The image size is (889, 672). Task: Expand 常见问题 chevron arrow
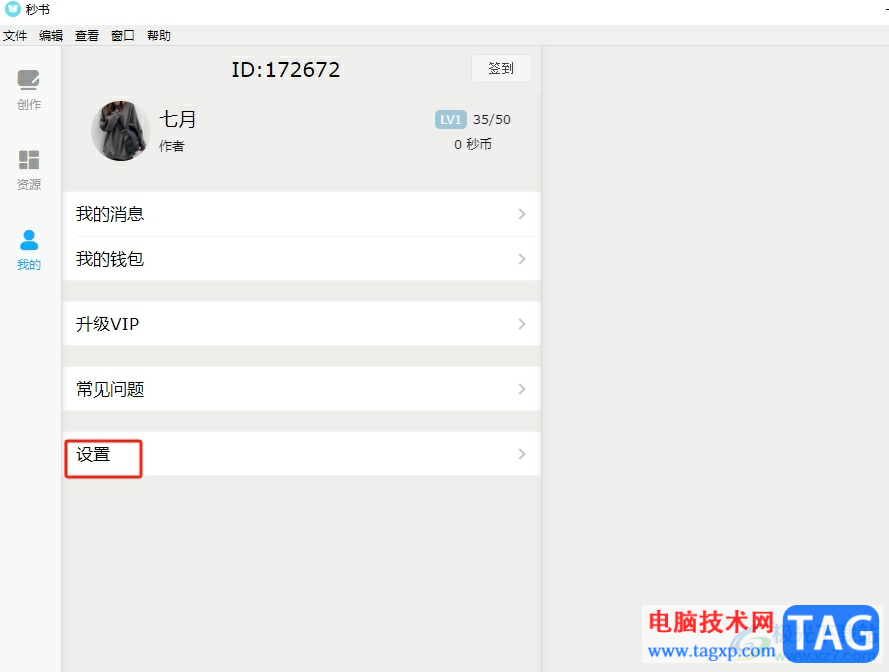[522, 389]
